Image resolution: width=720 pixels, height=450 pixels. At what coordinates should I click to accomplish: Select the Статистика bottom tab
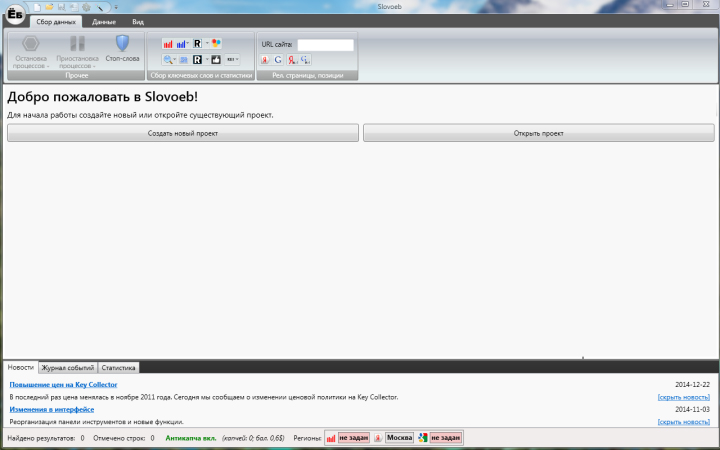(118, 368)
